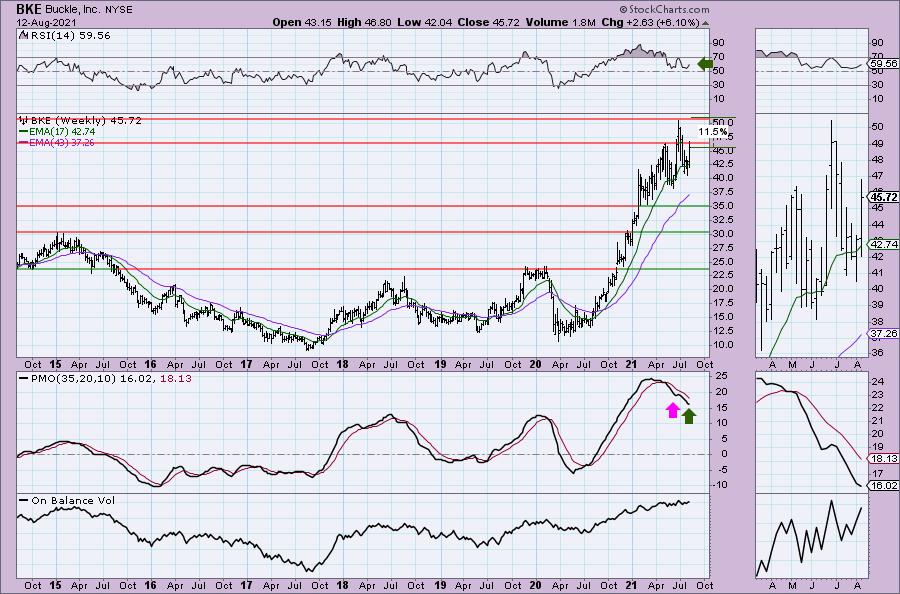Click the BKE ticker symbol in the header
Screen dimensions: 900x594
(28, 9)
